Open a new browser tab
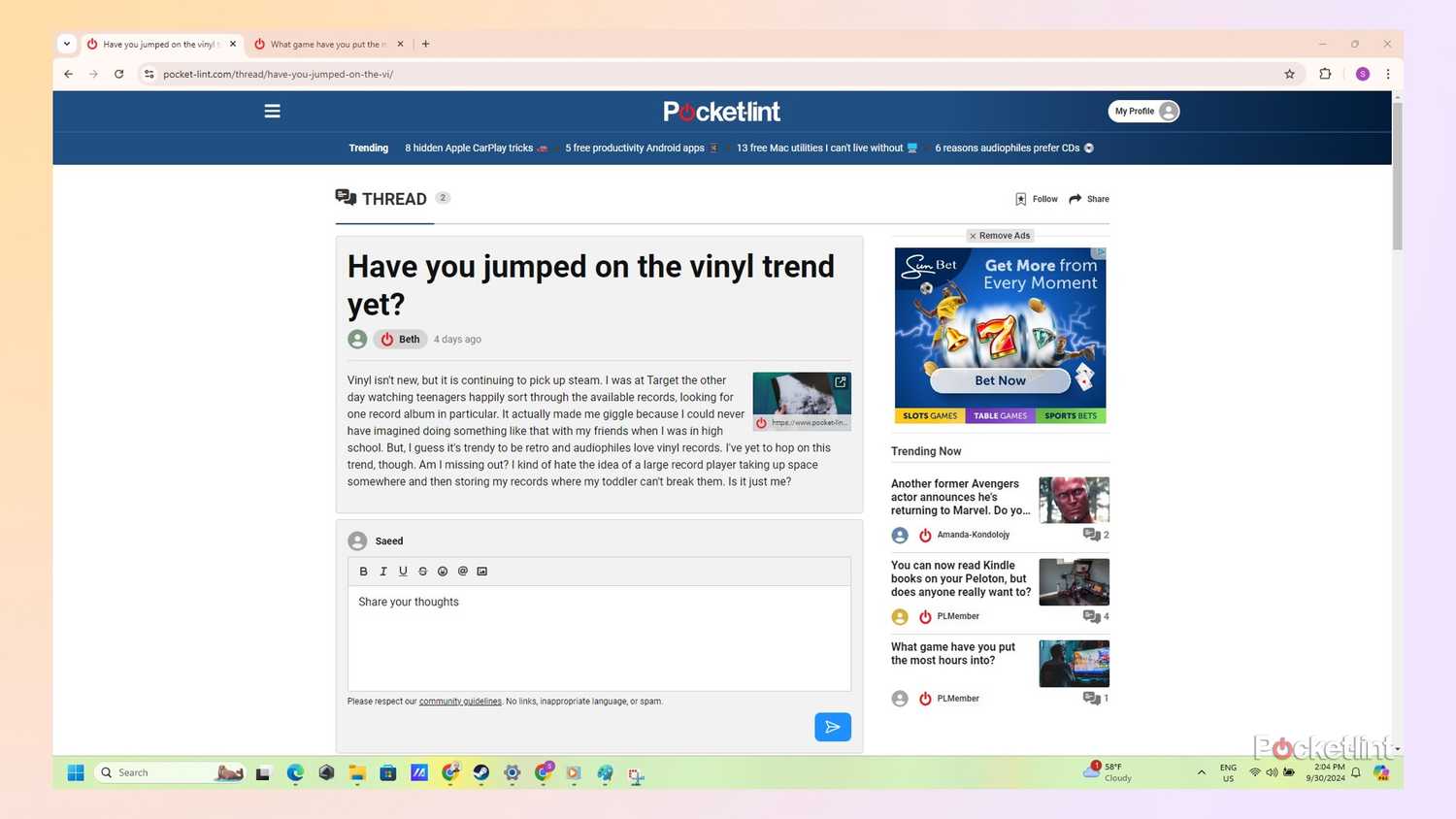This screenshot has height=819, width=1456. [x=425, y=44]
